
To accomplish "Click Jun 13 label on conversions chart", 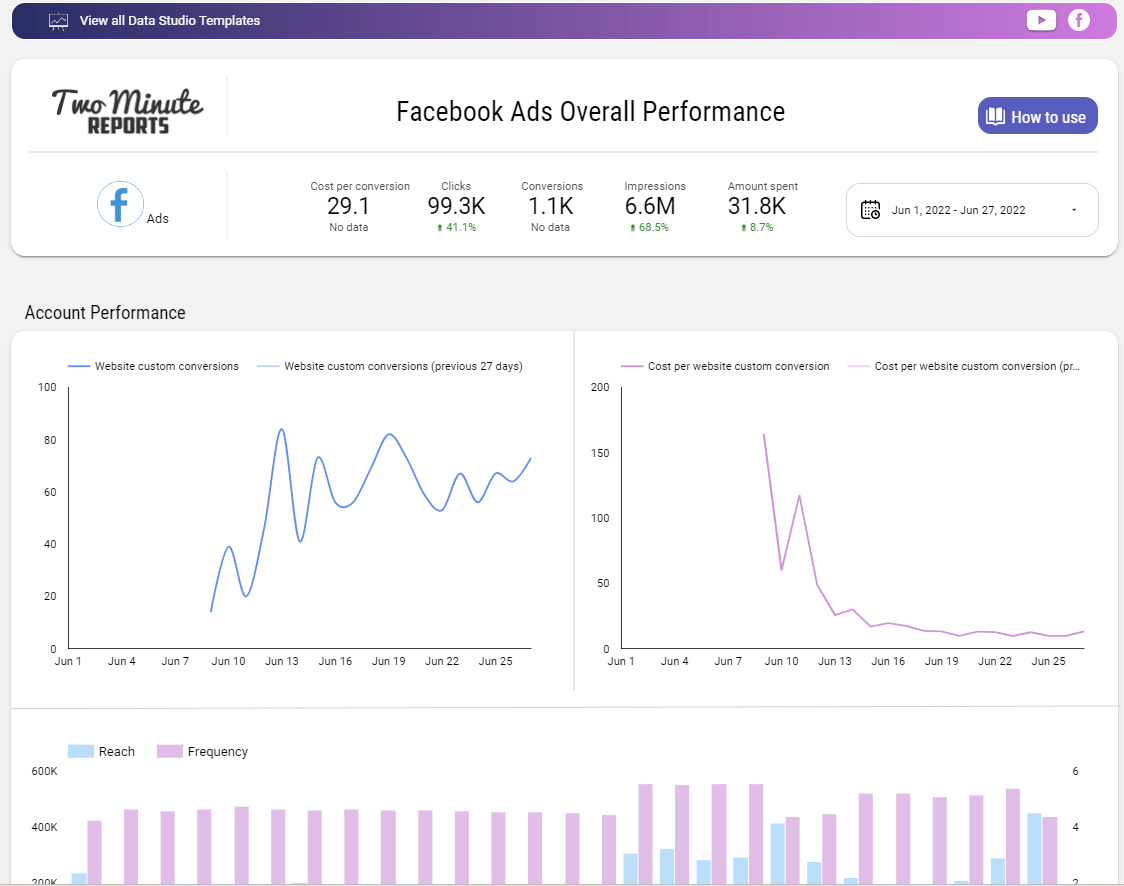I will (x=282, y=661).
